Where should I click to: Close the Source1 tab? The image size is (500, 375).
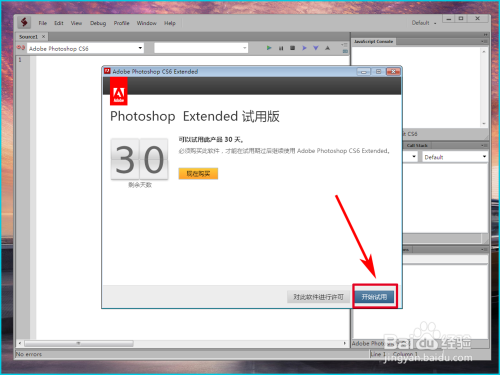click(43, 36)
